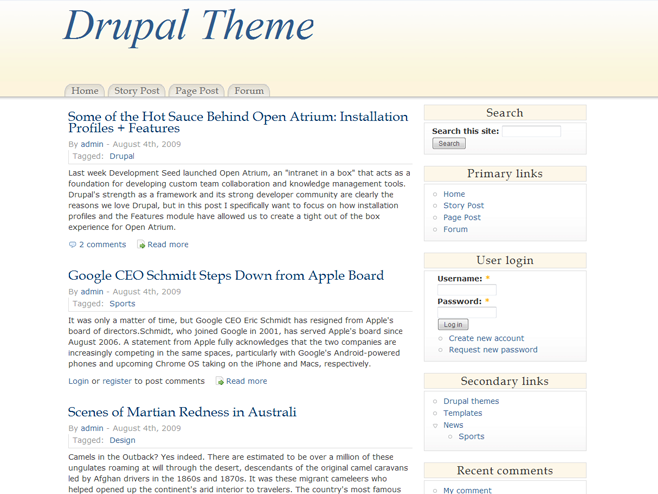Click Create new account link
Viewport: 658px width, 494px height.
[x=486, y=338]
